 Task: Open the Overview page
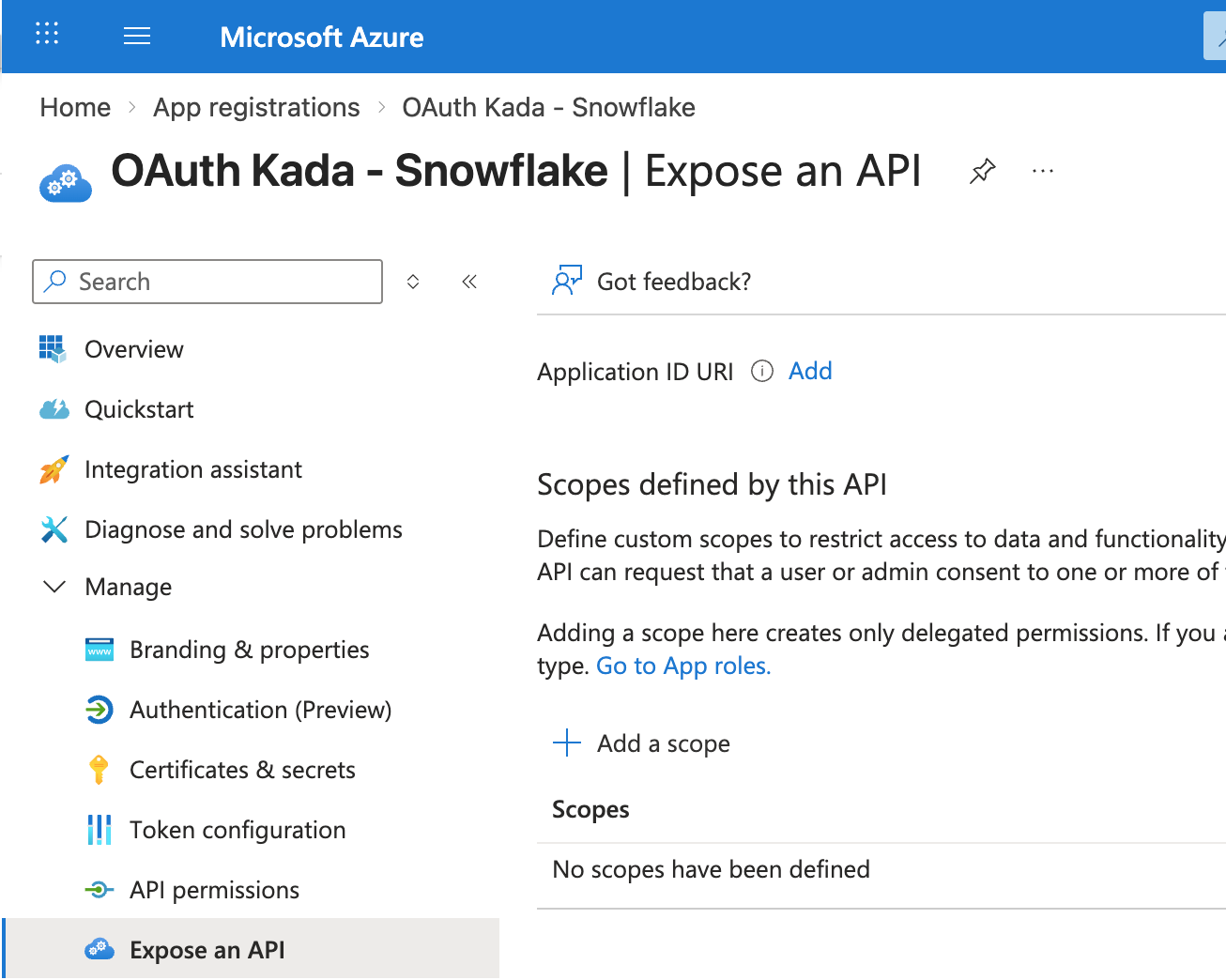click(133, 349)
